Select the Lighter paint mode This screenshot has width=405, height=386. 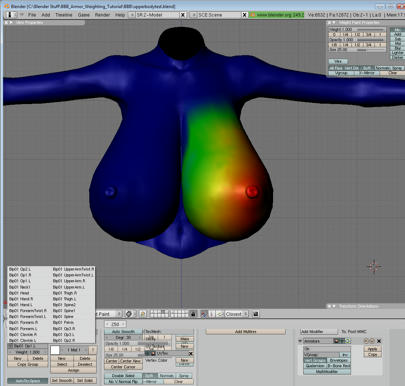(397, 53)
